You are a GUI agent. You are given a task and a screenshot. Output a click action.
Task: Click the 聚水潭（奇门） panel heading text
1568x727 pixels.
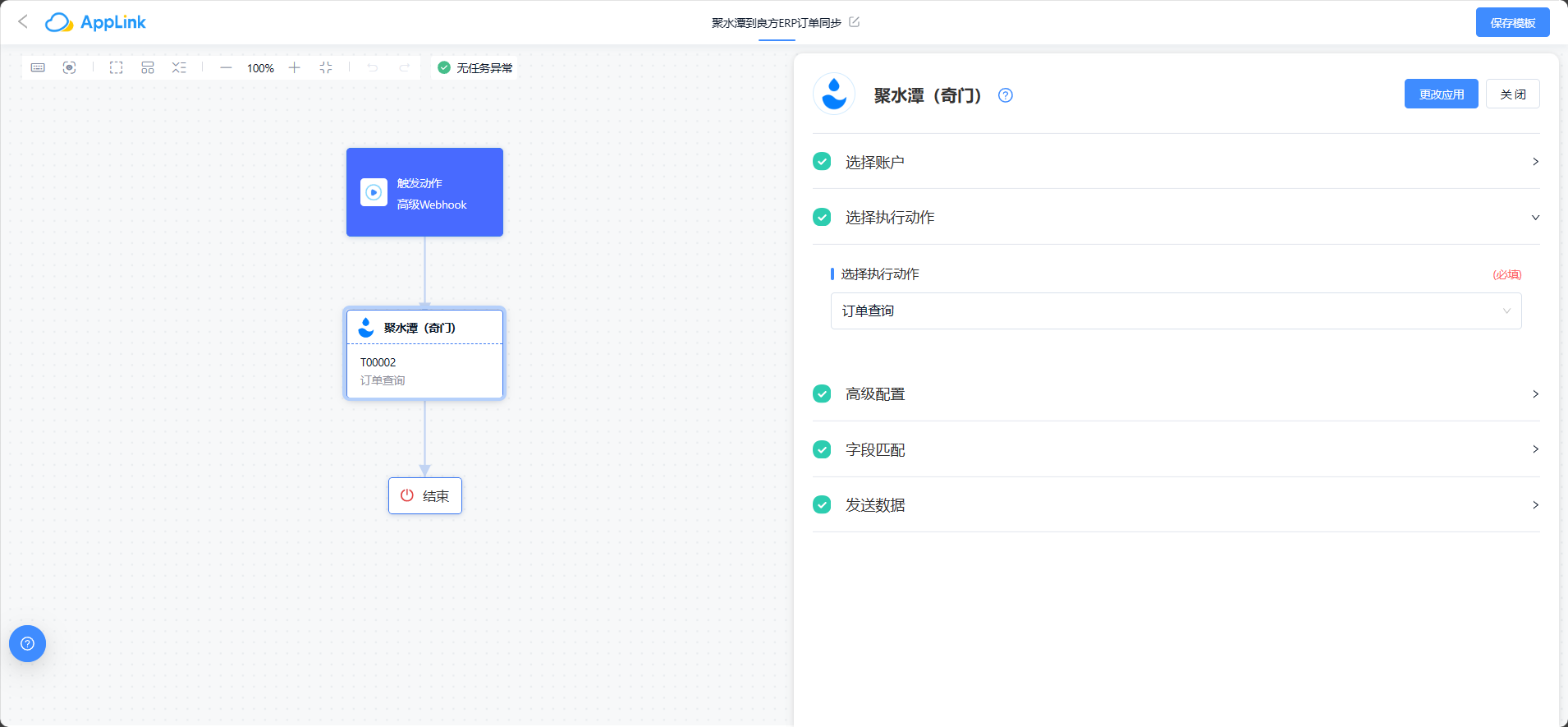click(x=928, y=95)
